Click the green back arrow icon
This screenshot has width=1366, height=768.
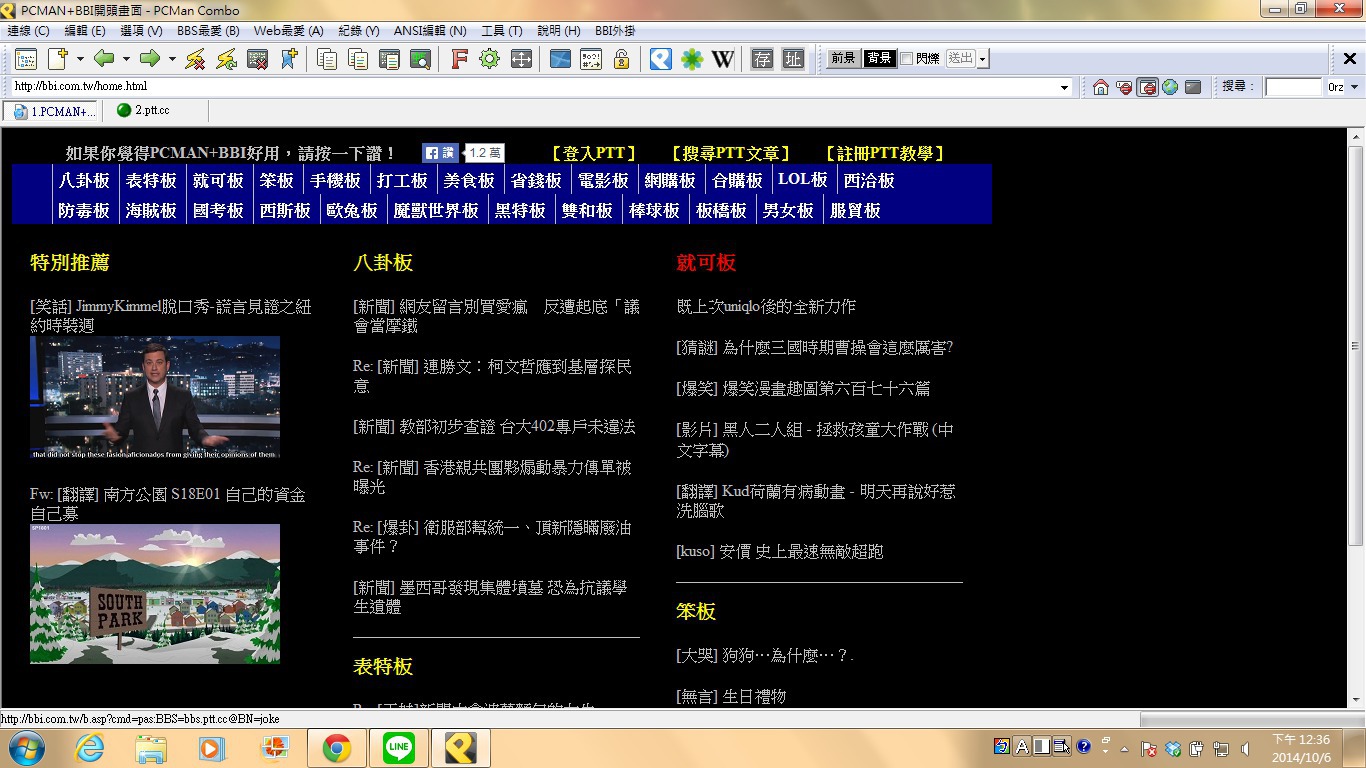(104, 59)
